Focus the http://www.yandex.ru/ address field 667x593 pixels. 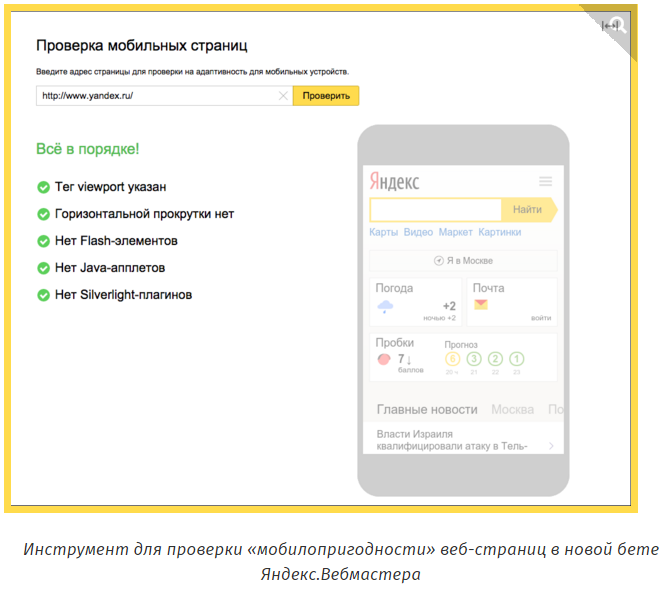[164, 96]
